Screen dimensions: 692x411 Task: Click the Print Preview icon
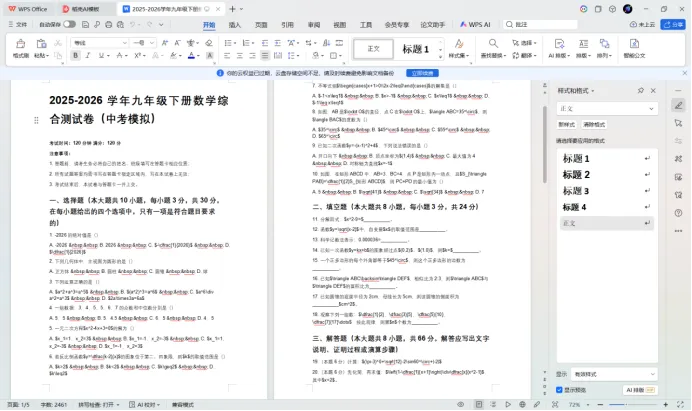tap(120, 25)
